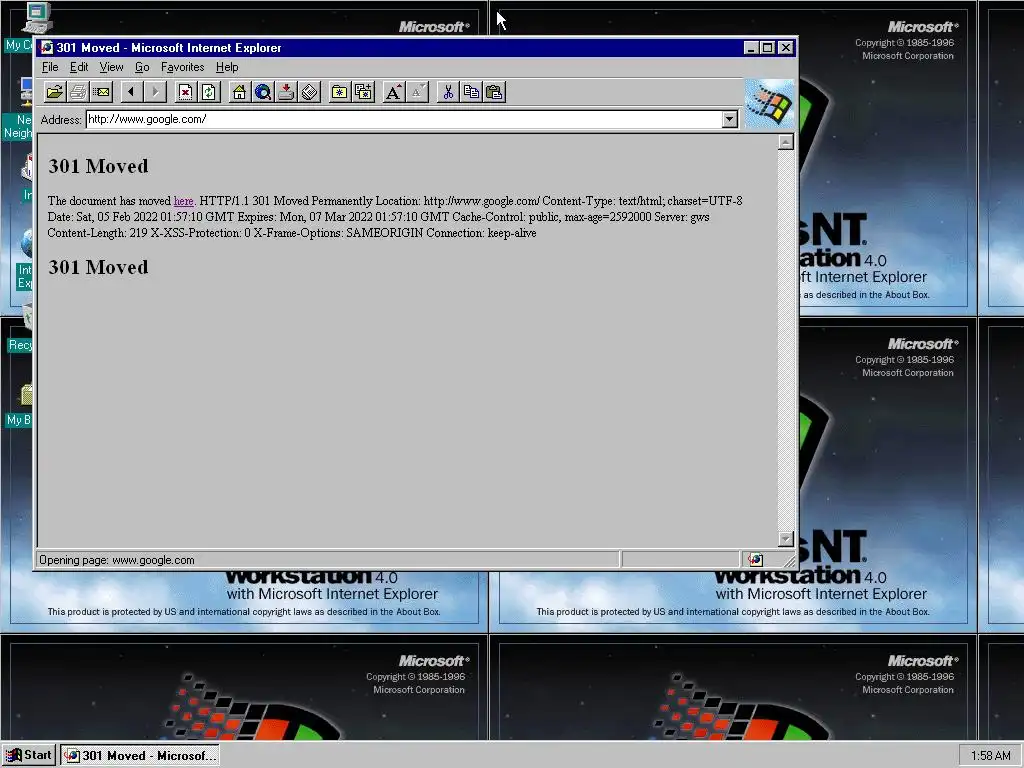Click the newspaper toolbar icon
The image size is (1024, 768).
(310, 92)
